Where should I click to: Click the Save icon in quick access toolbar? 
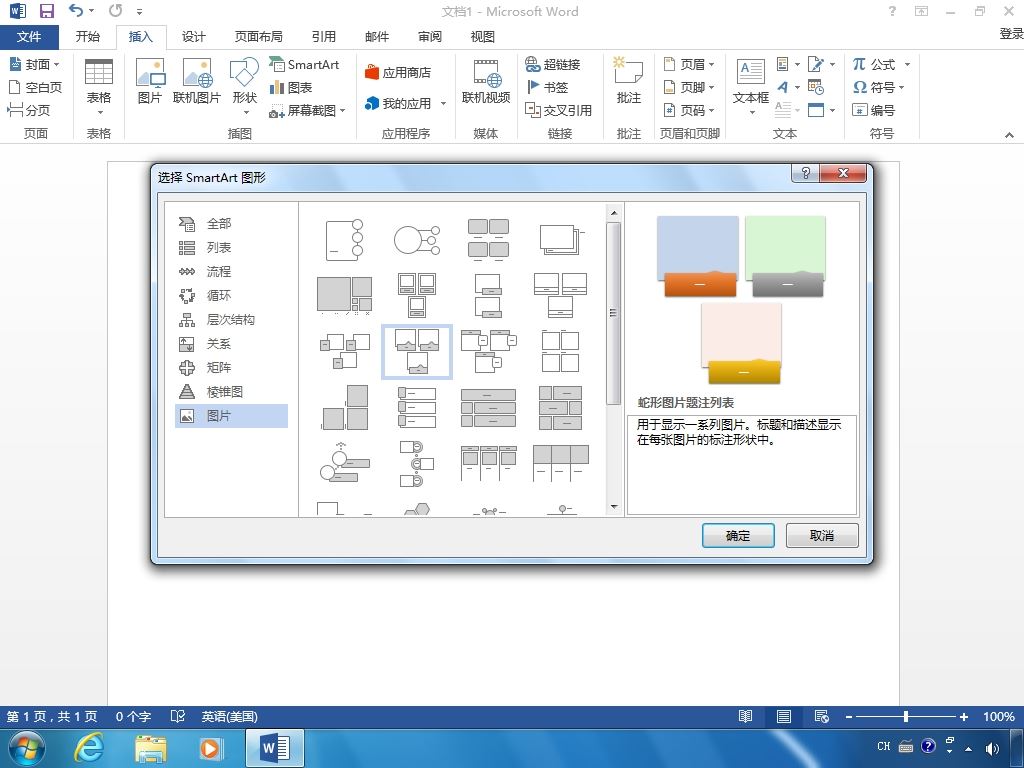(x=46, y=11)
